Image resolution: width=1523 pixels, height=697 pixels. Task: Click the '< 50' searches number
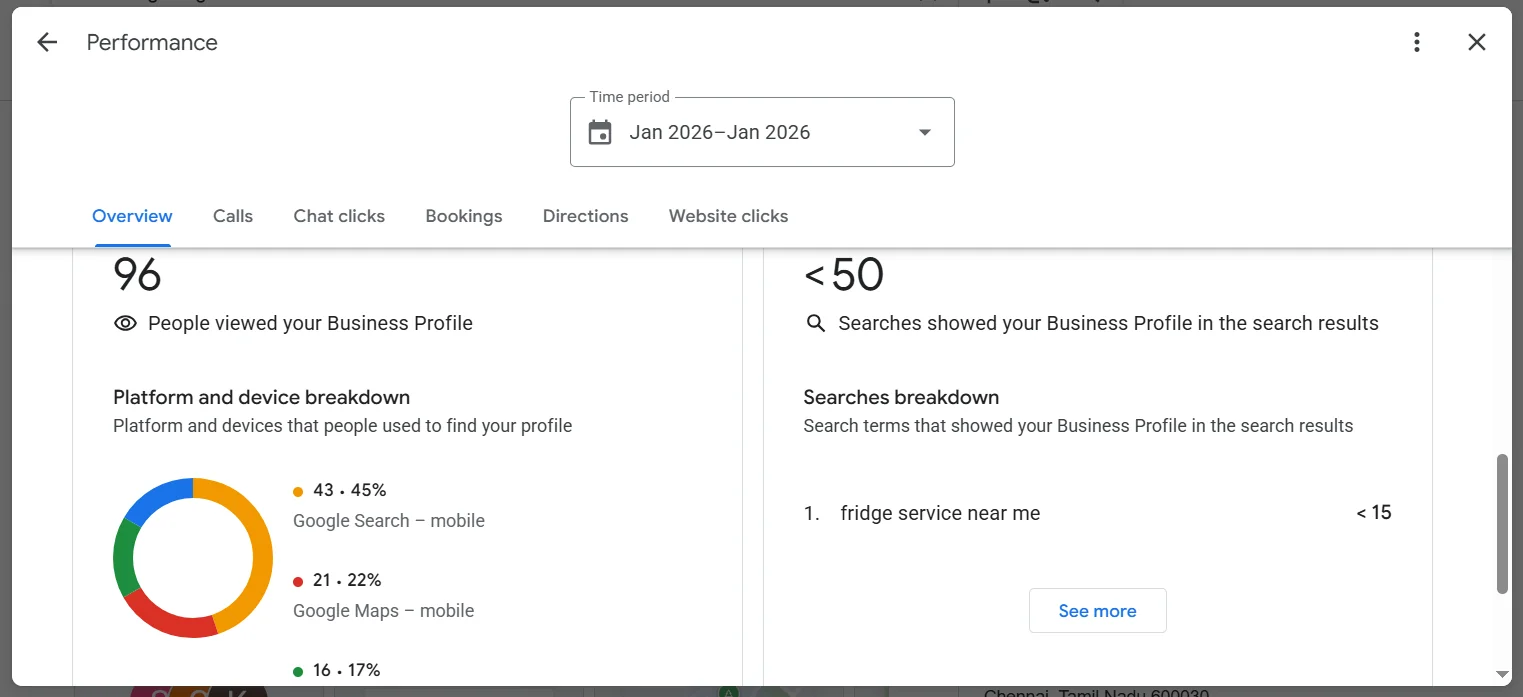[x=844, y=275]
